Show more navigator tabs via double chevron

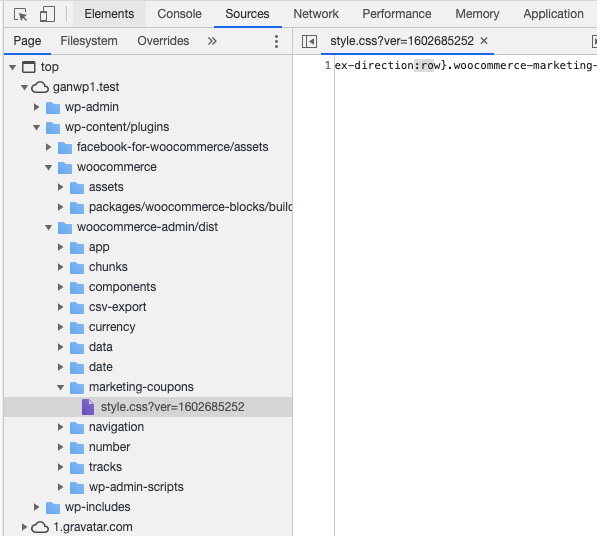212,41
